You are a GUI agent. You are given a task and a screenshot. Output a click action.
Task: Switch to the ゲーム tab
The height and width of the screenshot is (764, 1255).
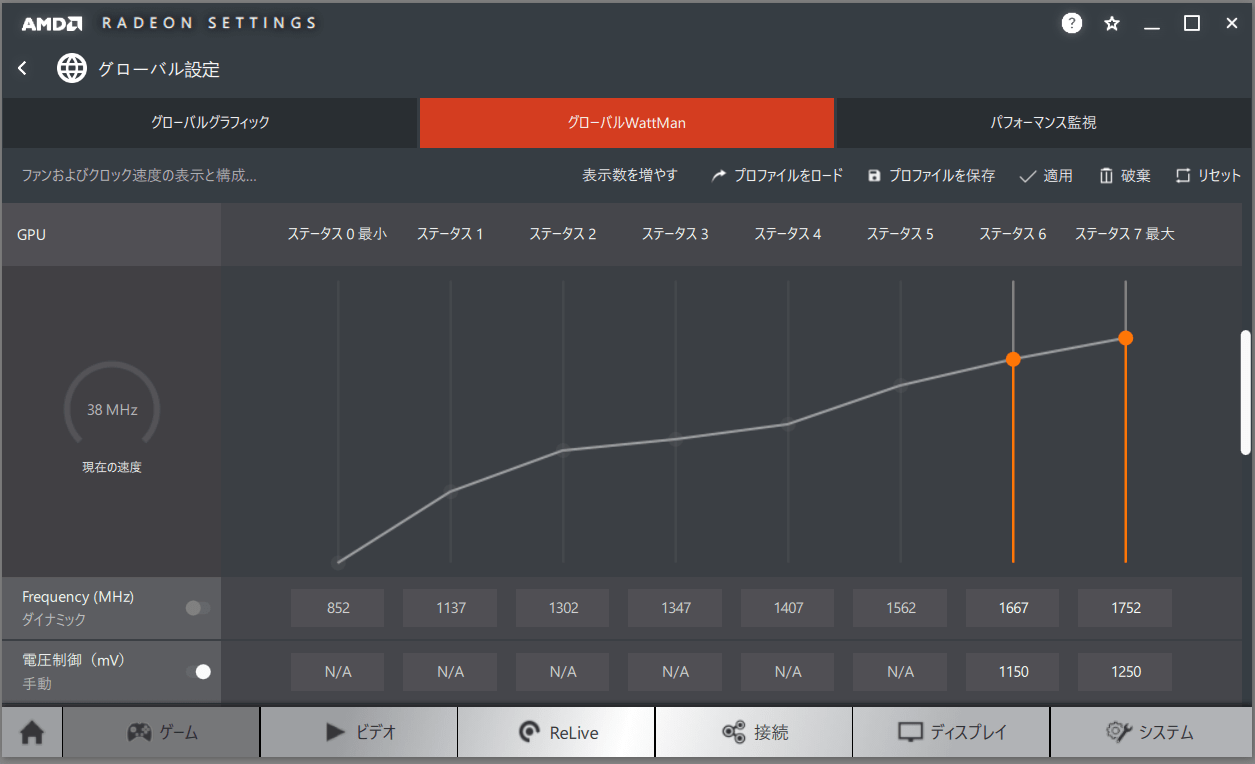[162, 732]
